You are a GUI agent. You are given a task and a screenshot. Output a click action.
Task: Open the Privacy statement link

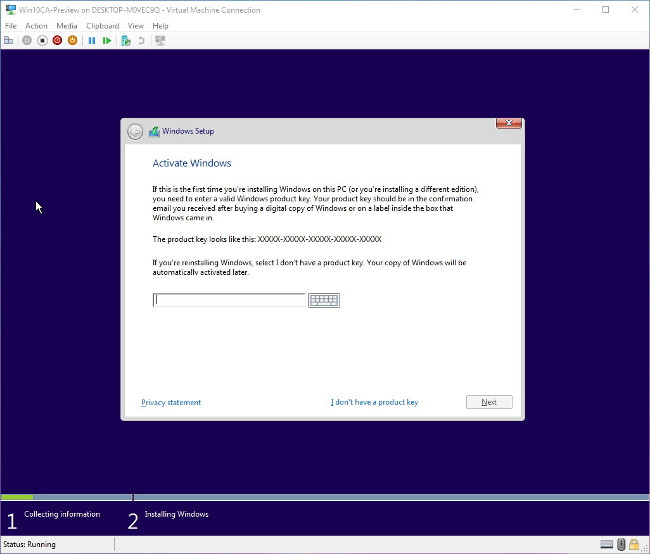171,402
